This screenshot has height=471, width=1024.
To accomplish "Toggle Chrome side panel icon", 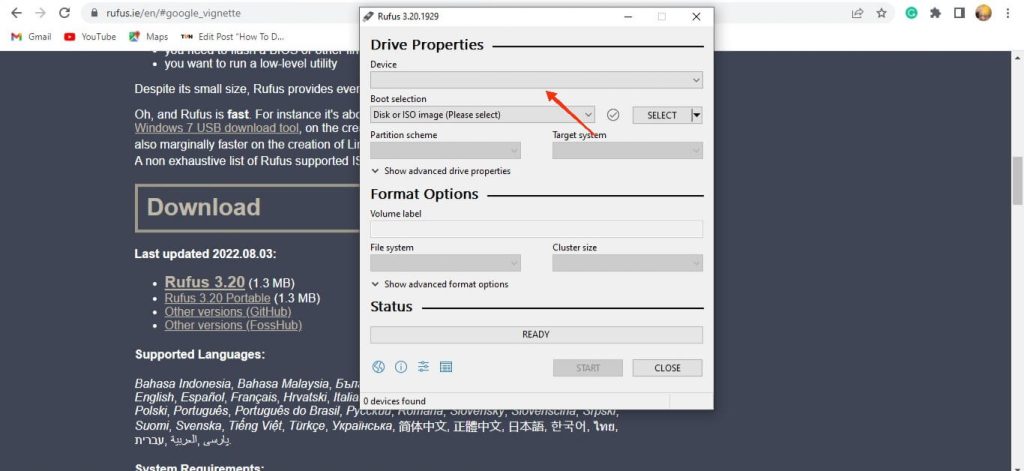I will click(959, 13).
